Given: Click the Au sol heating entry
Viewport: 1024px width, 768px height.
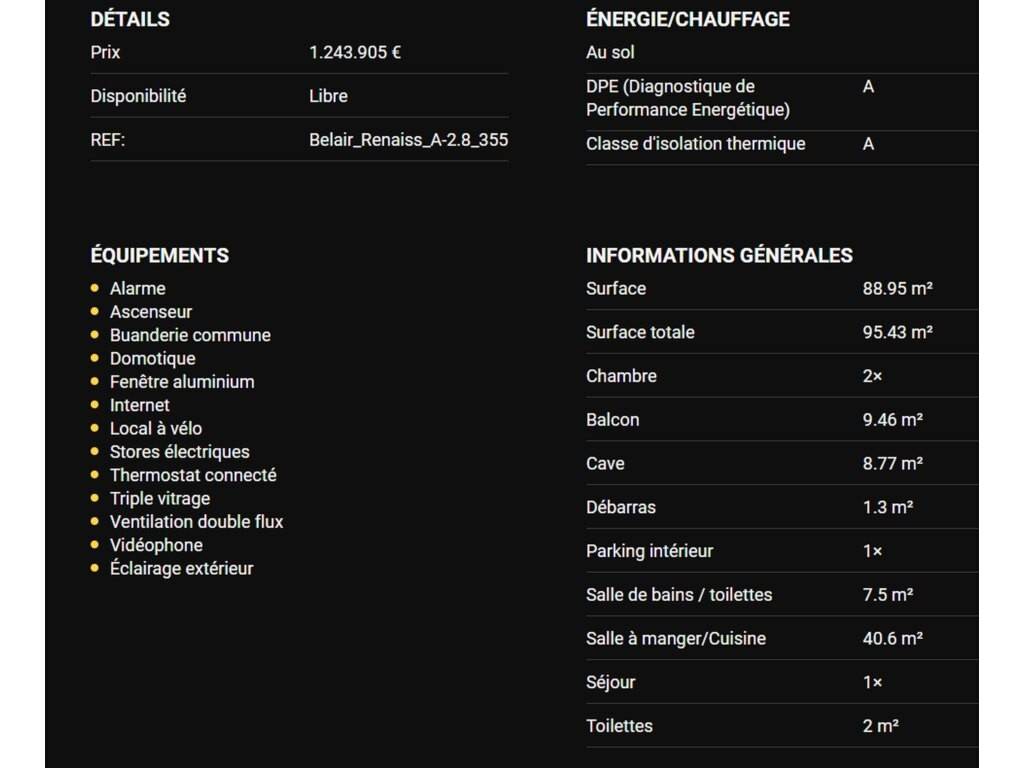Looking at the screenshot, I should [610, 52].
